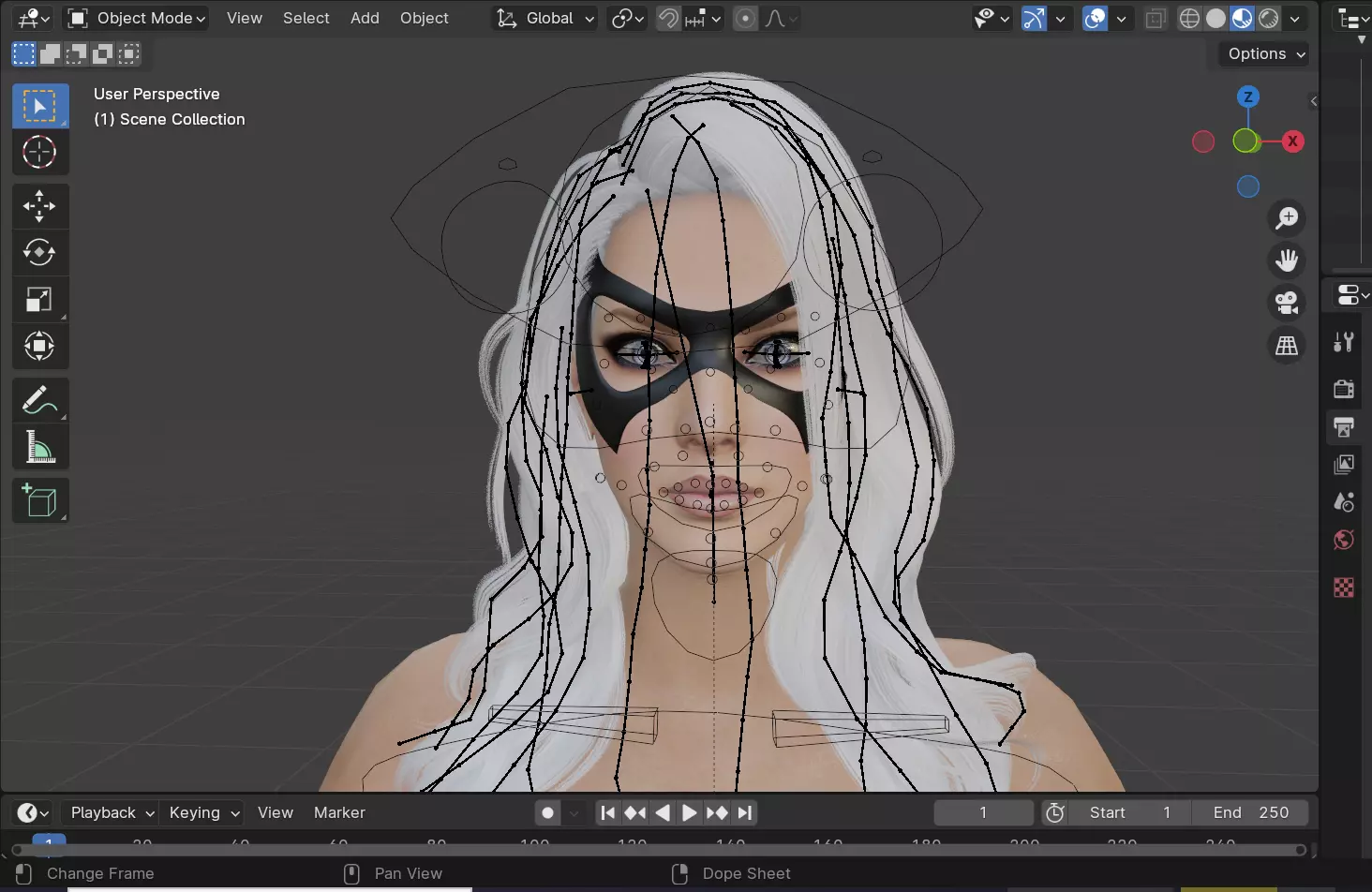
Task: Click the hand pan-view gizmo
Action: [1287, 260]
